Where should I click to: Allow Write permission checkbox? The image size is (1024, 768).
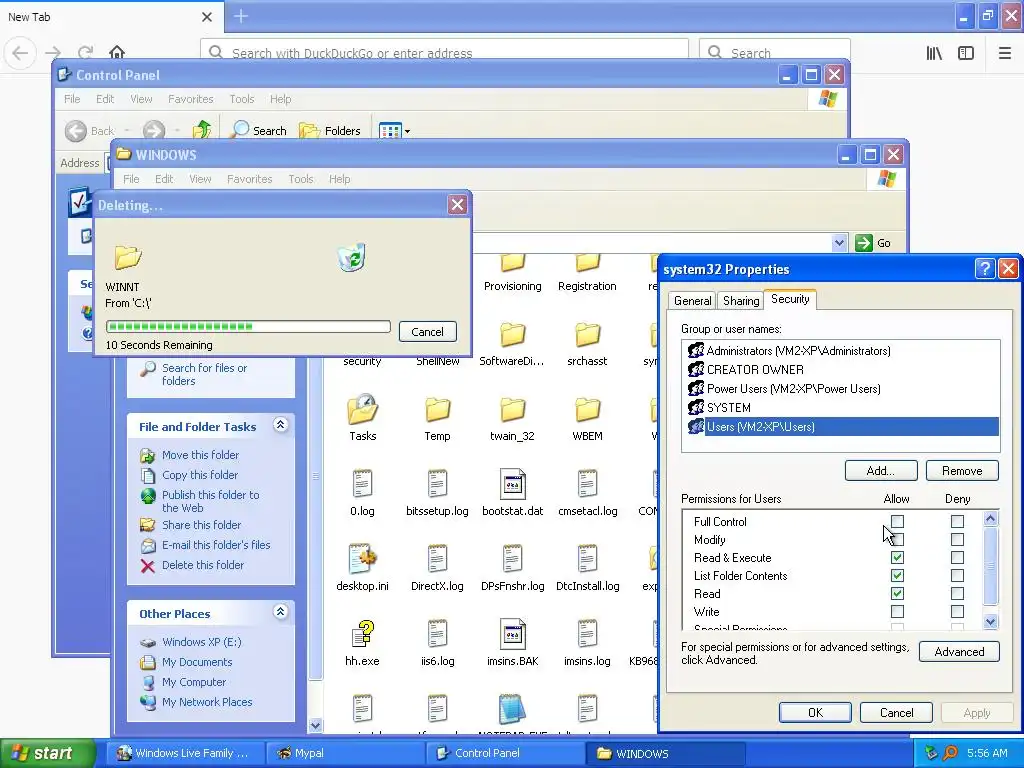point(897,611)
